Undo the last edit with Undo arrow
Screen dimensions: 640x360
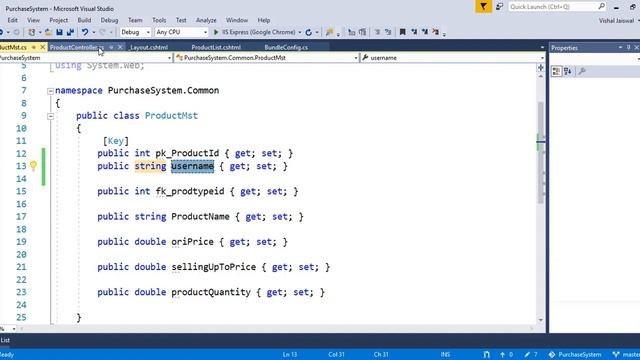(x=84, y=32)
